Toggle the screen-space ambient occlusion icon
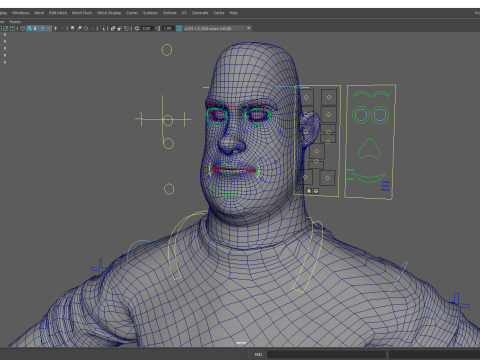 pyautogui.click(x=86, y=28)
